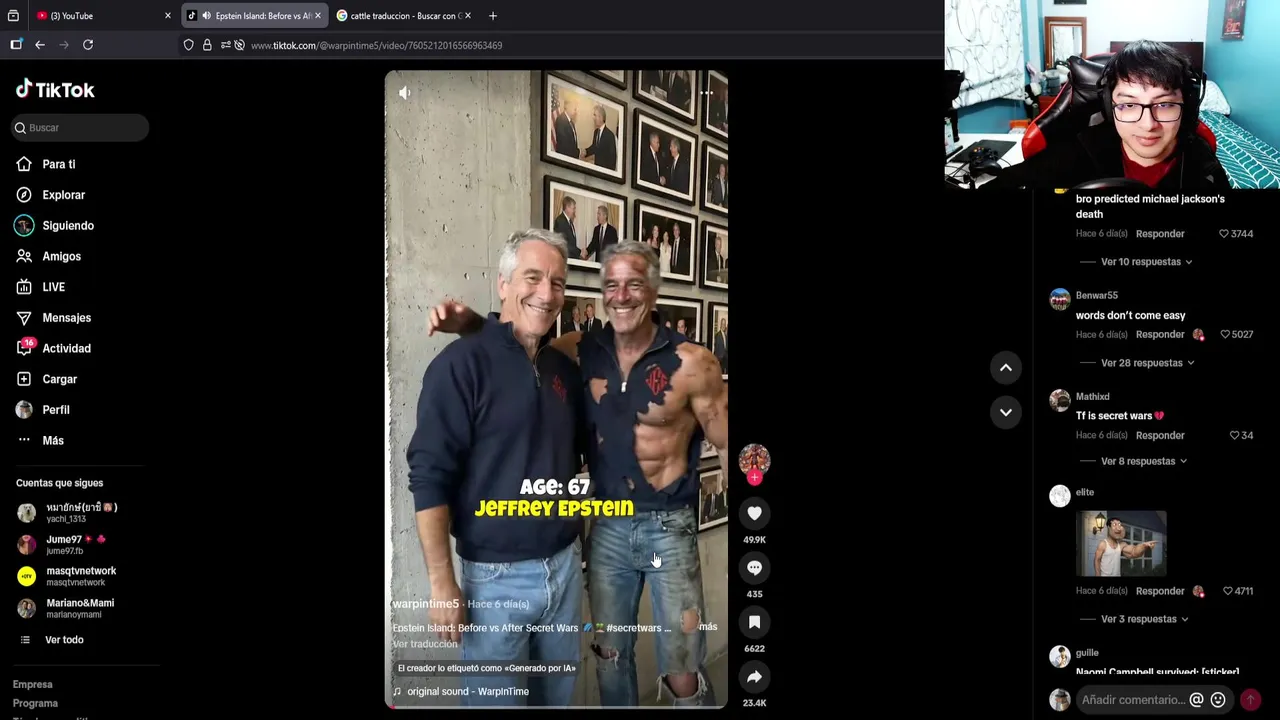Reply to Michael Jackson's death comment
1280x720 pixels.
(1160, 234)
